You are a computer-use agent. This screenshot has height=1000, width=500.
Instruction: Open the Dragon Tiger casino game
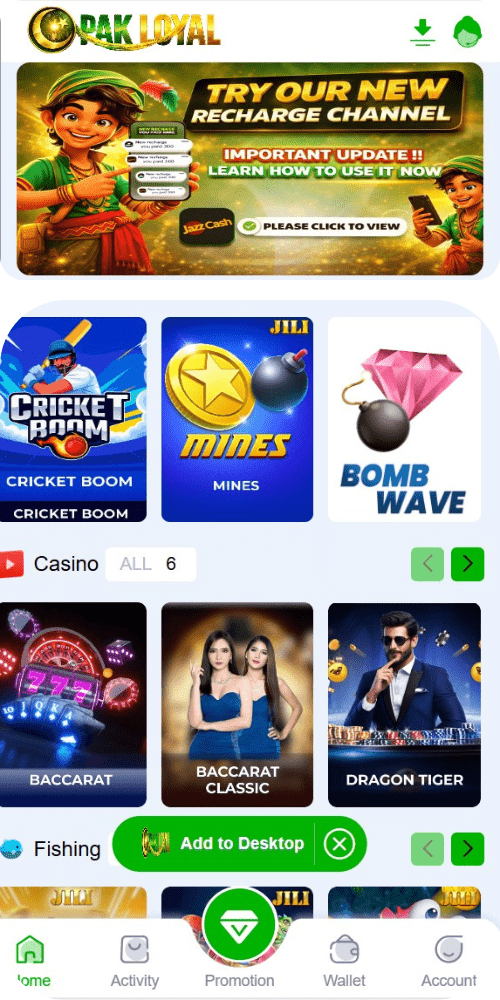pos(404,705)
